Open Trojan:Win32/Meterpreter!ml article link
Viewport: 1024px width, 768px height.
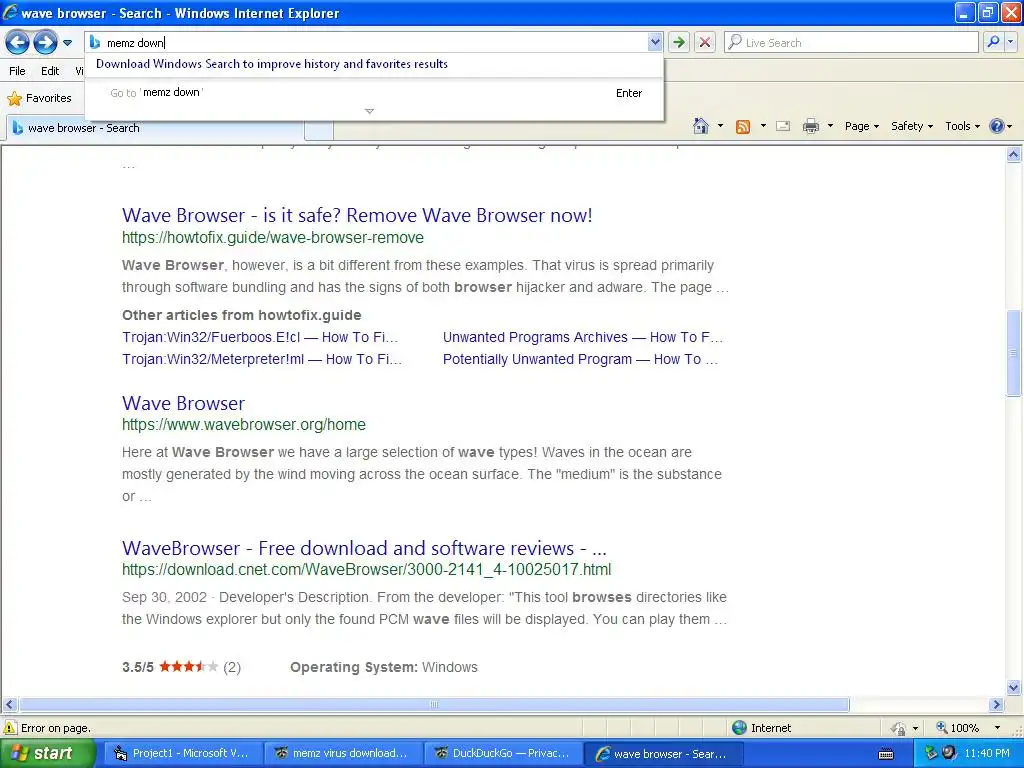coord(262,359)
